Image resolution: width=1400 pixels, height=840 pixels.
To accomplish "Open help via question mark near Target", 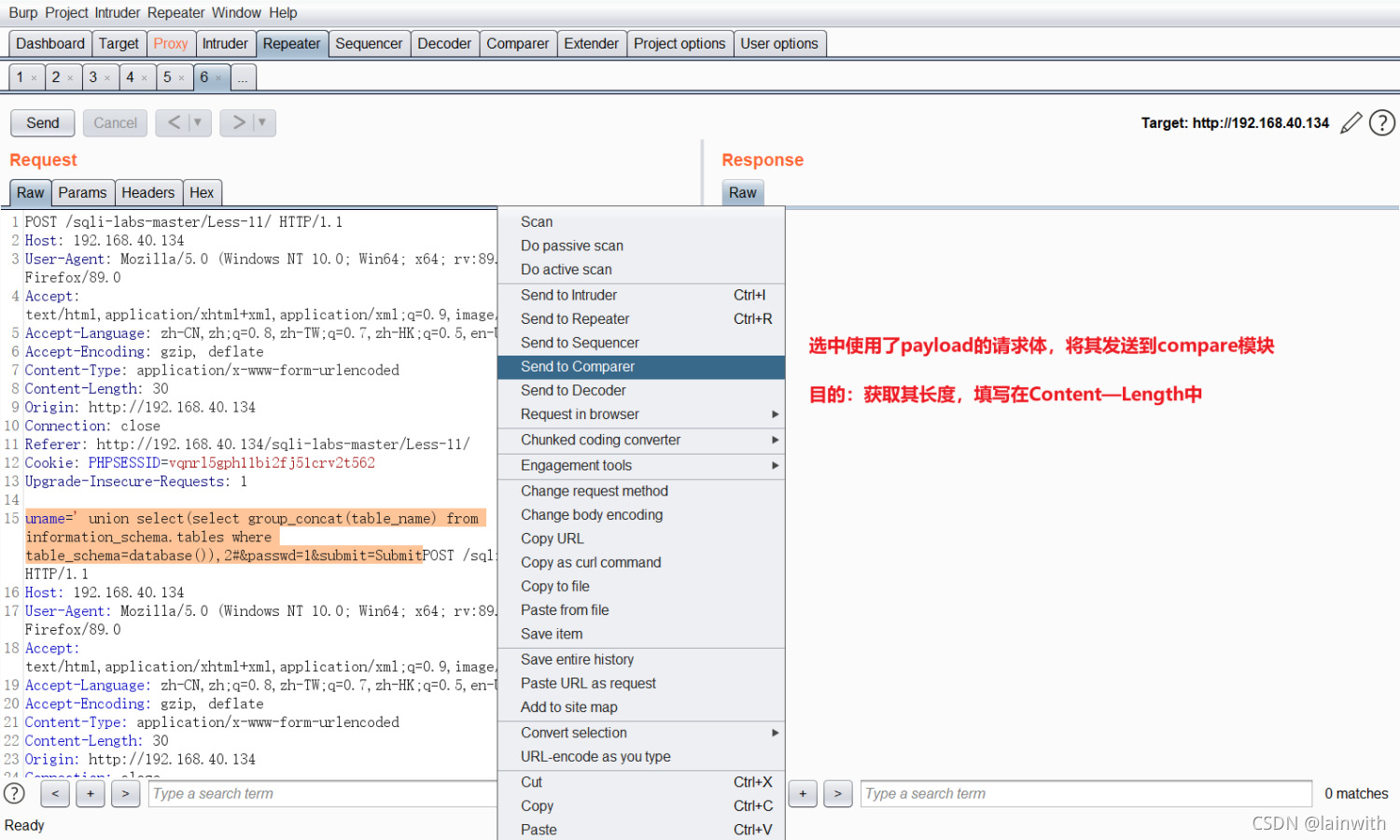I will (x=1382, y=123).
